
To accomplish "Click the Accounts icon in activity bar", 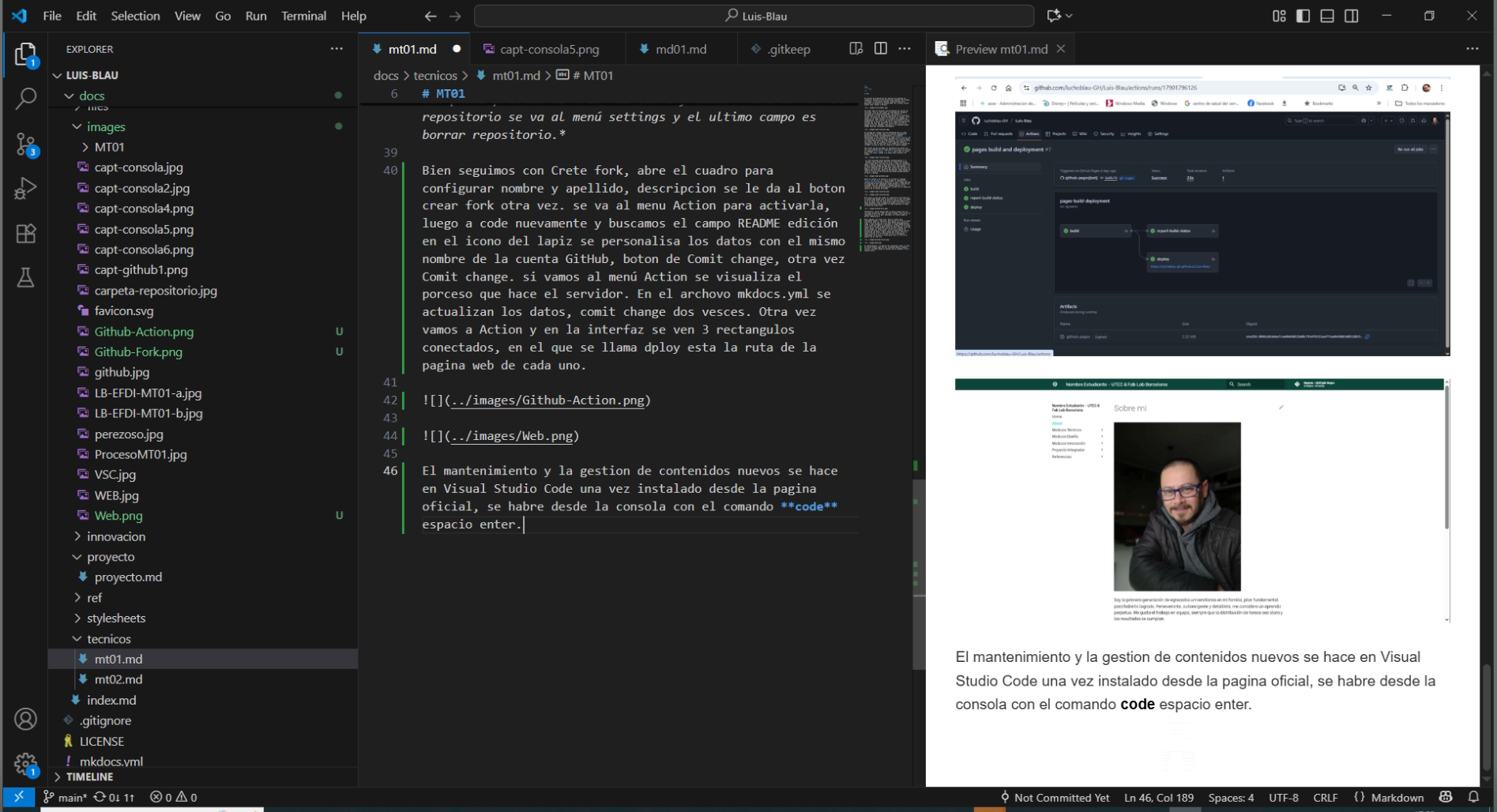I will [x=25, y=719].
